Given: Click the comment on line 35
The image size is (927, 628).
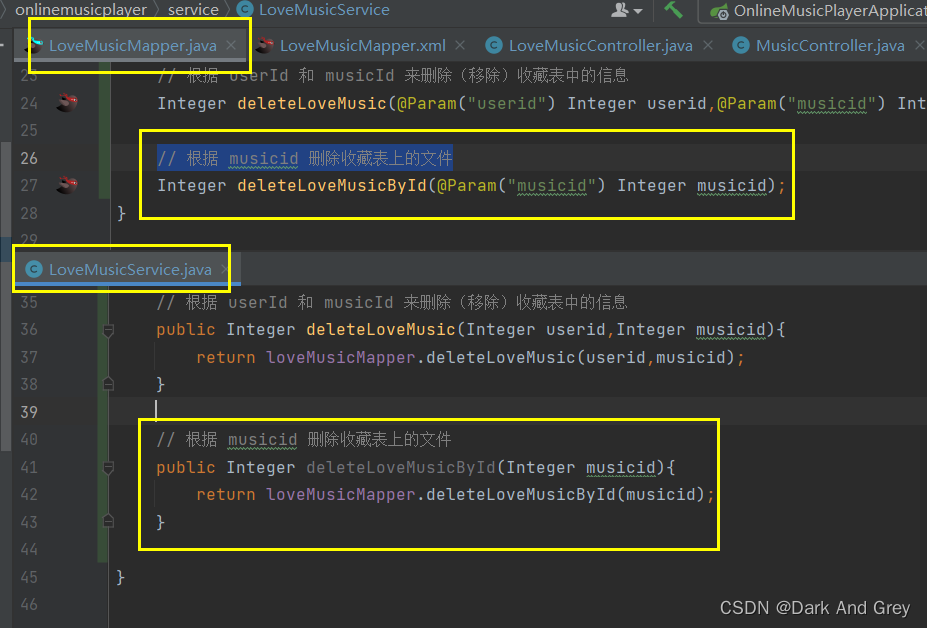Looking at the screenshot, I should [x=391, y=302].
